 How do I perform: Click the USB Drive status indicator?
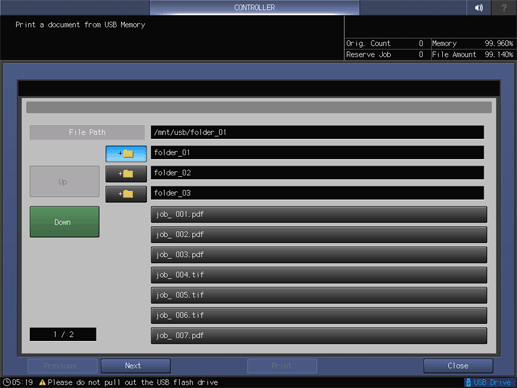(489, 382)
